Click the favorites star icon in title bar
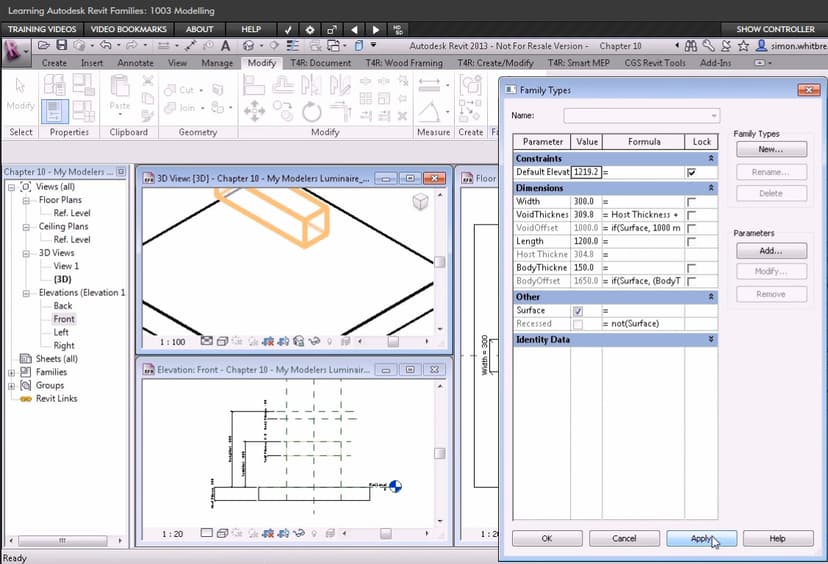The width and height of the screenshot is (828, 564). coord(744,46)
